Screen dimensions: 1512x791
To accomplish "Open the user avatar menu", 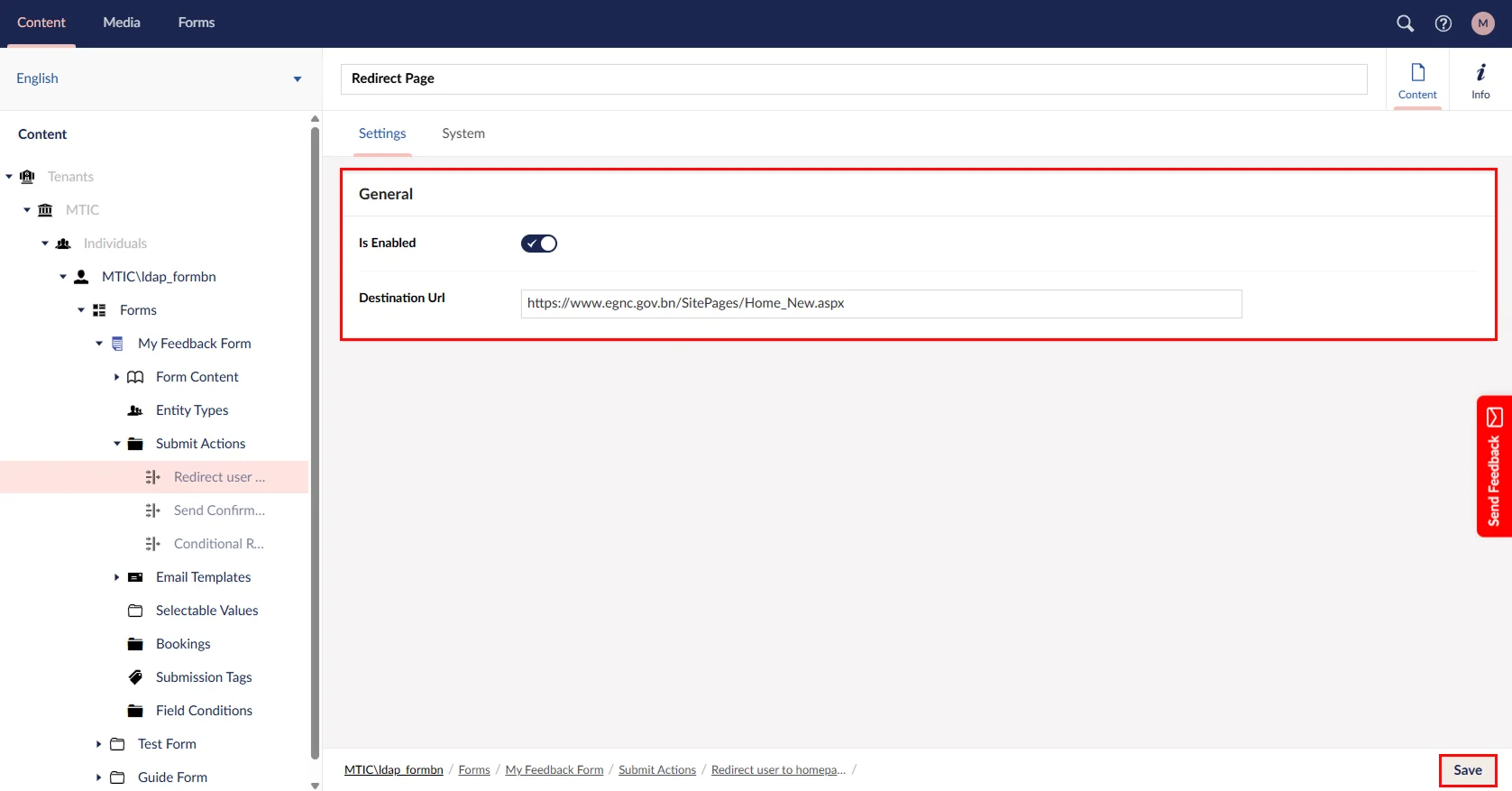I will coord(1483,23).
